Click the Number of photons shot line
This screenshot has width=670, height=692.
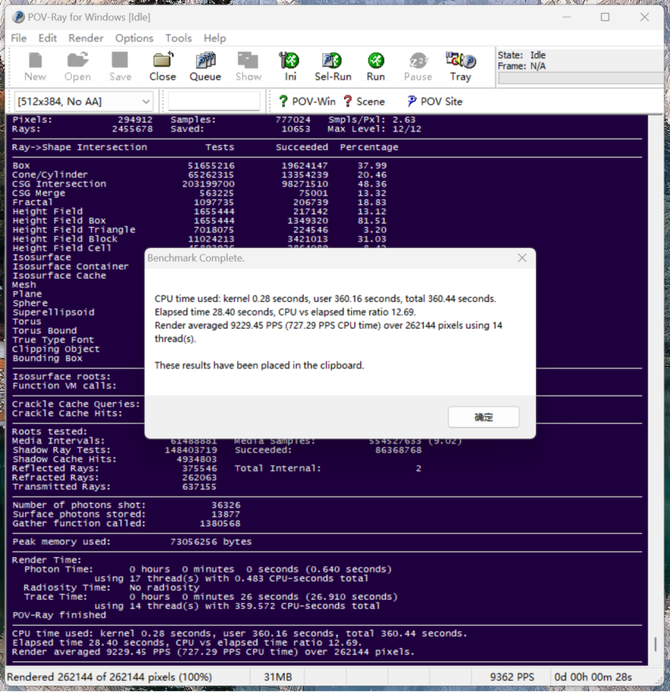click(126, 505)
